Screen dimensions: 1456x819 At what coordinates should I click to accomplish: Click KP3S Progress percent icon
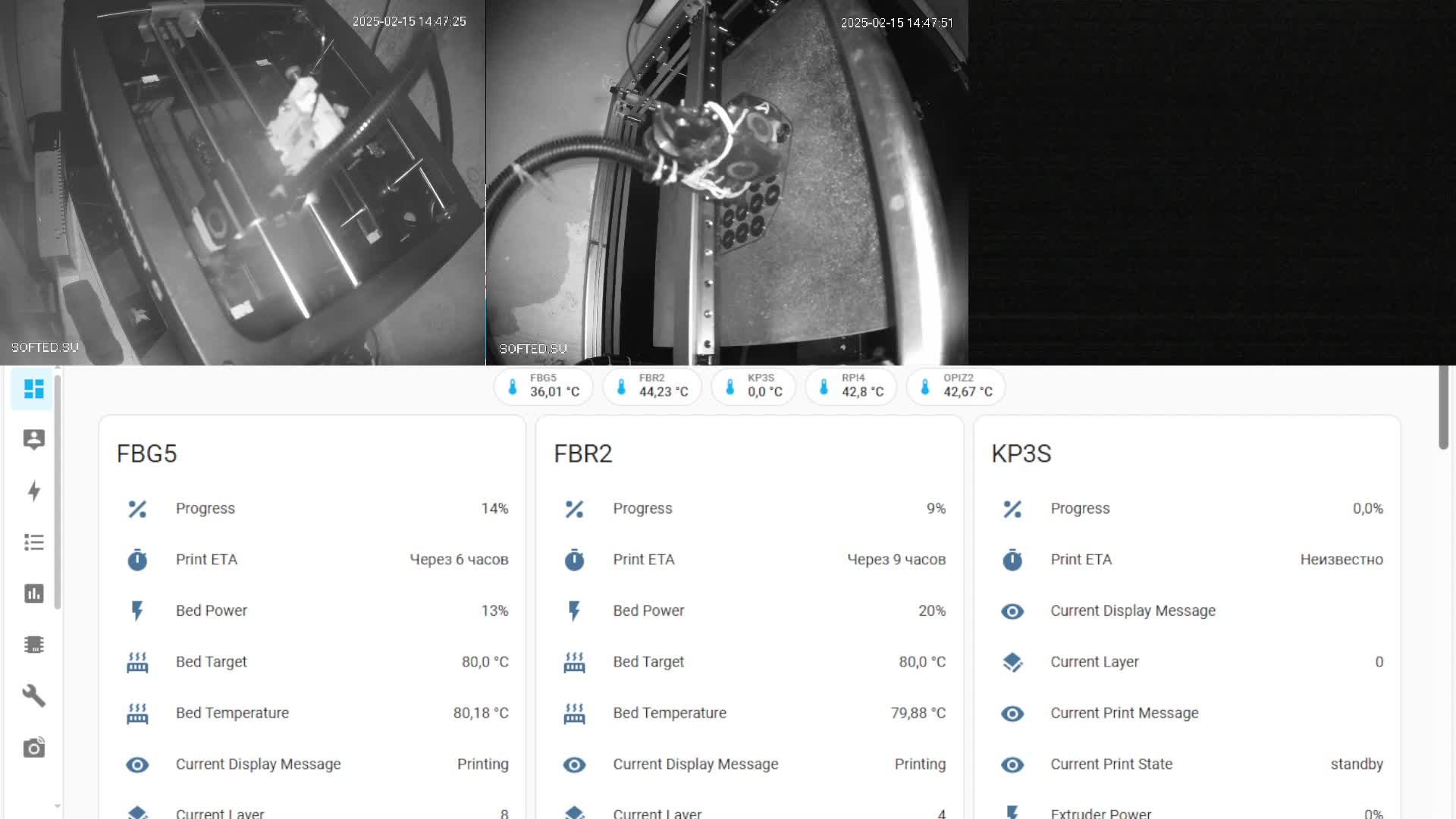click(1012, 509)
